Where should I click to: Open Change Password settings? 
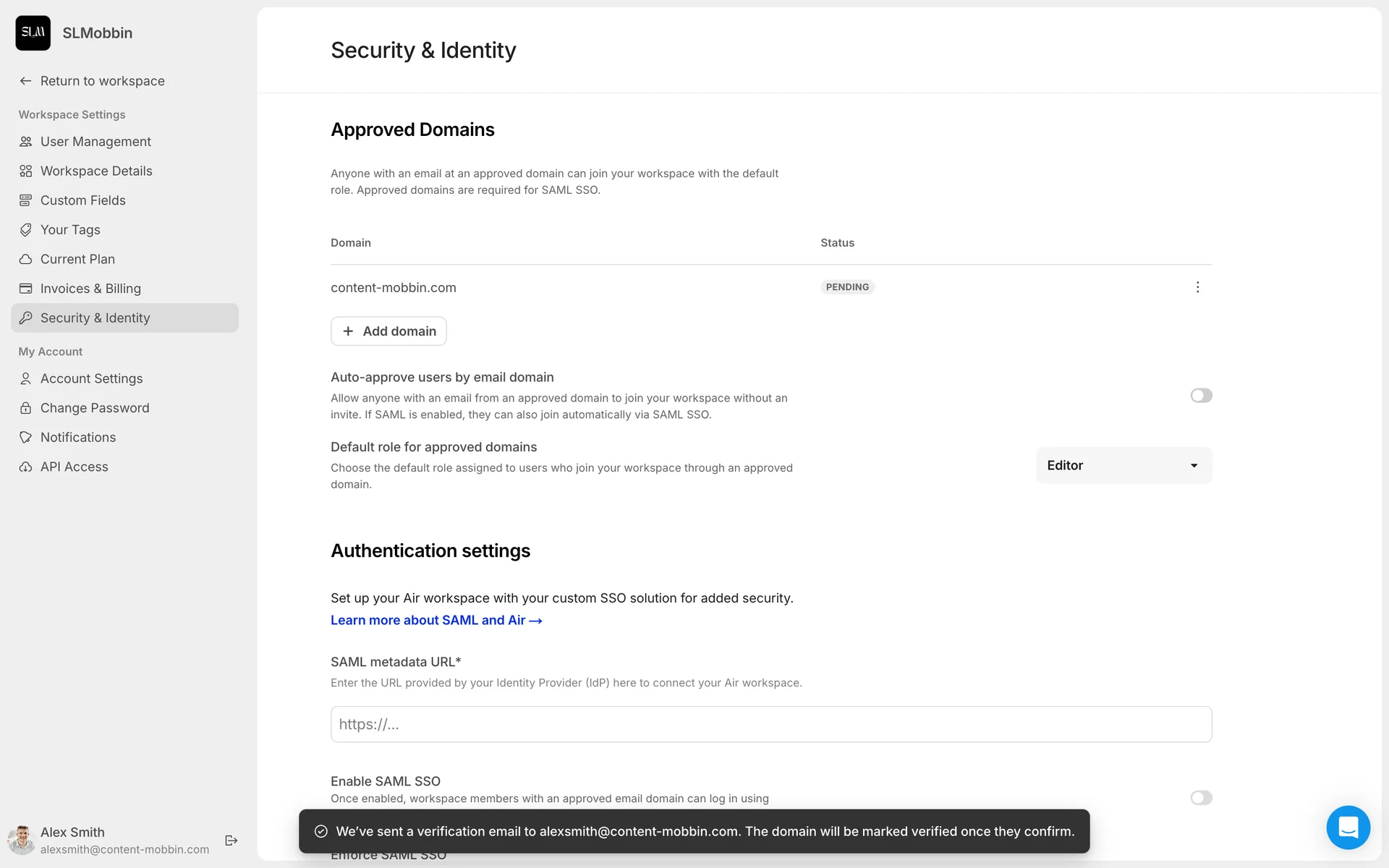(x=95, y=408)
